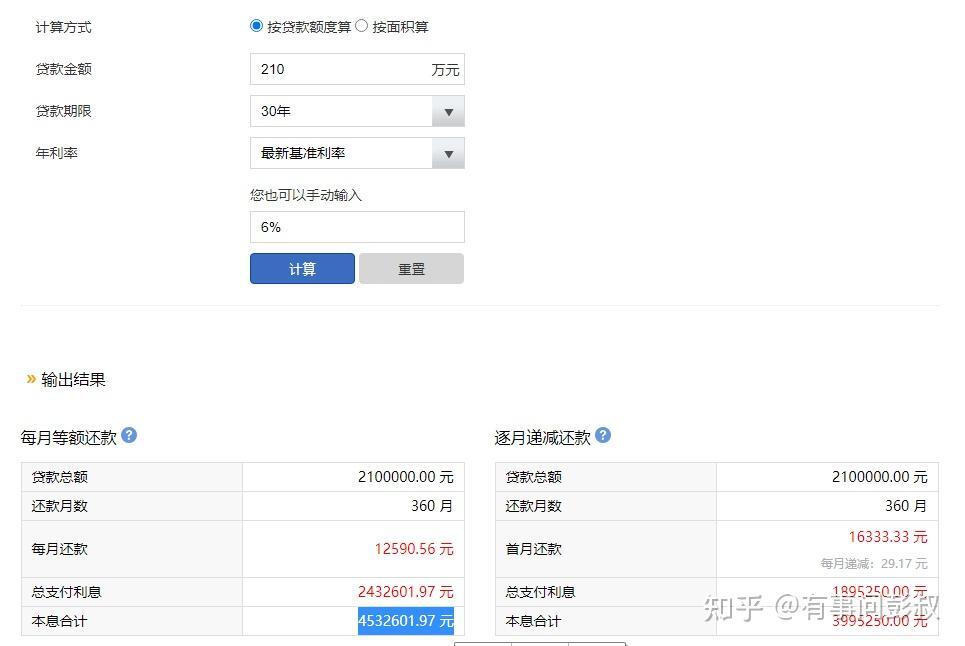This screenshot has height=646, width=965.
Task: Open the 年利率 combo box showing 最新基准利率
Action: [345, 153]
